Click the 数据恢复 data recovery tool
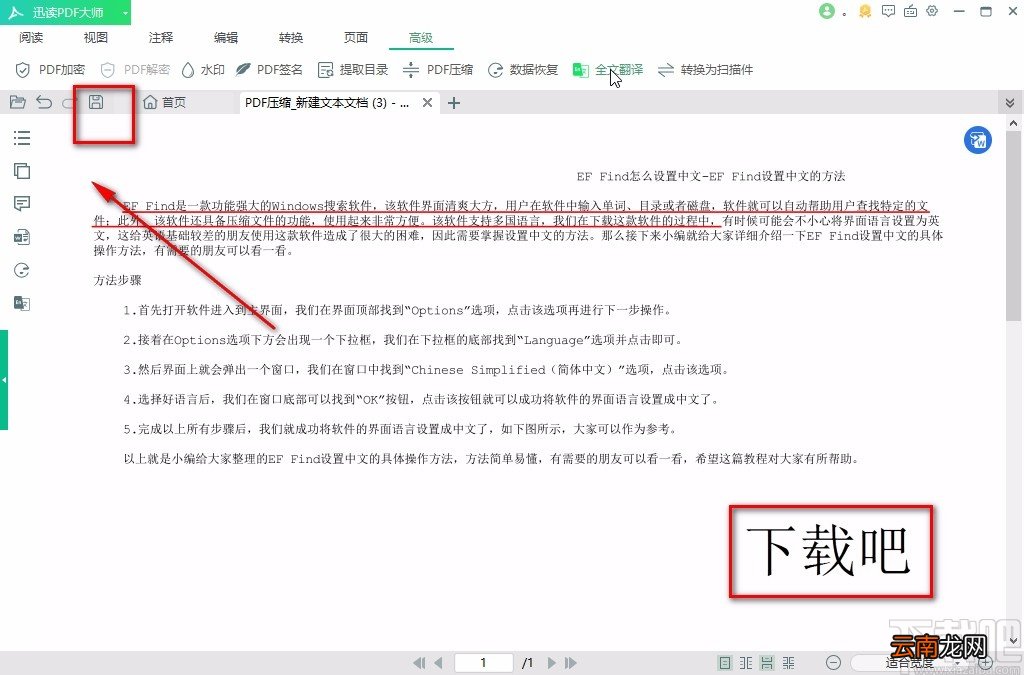 pos(523,69)
